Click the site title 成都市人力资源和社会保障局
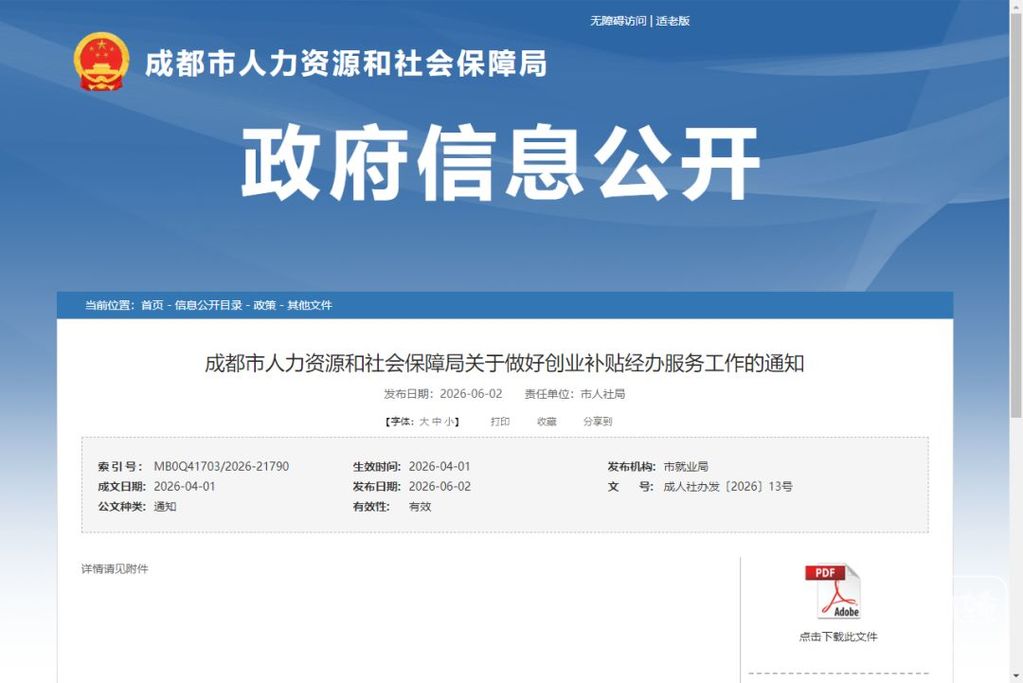Viewport: 1023px width, 683px height. (346, 64)
